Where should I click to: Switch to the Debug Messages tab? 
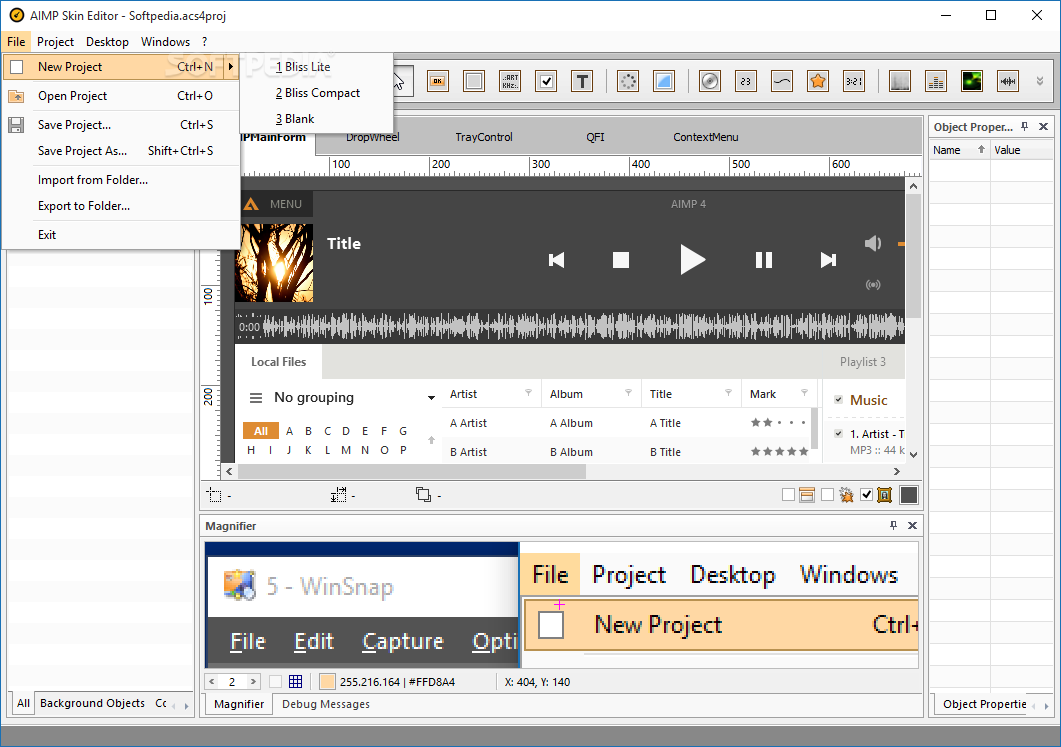pos(326,704)
